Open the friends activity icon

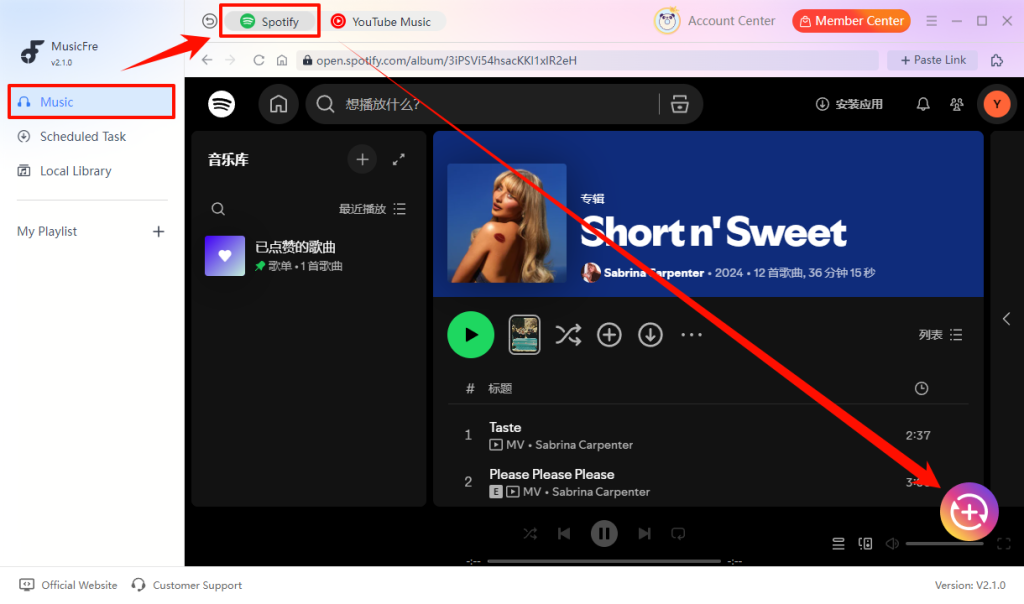pos(957,104)
